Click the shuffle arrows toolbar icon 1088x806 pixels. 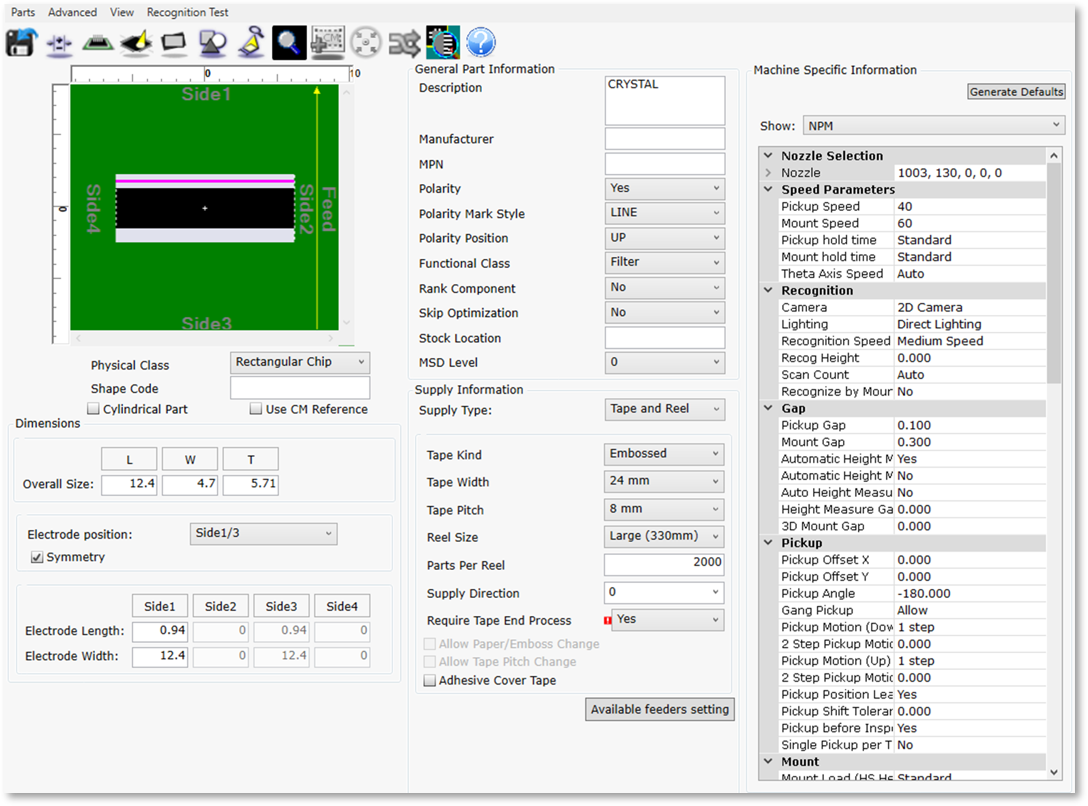point(405,43)
